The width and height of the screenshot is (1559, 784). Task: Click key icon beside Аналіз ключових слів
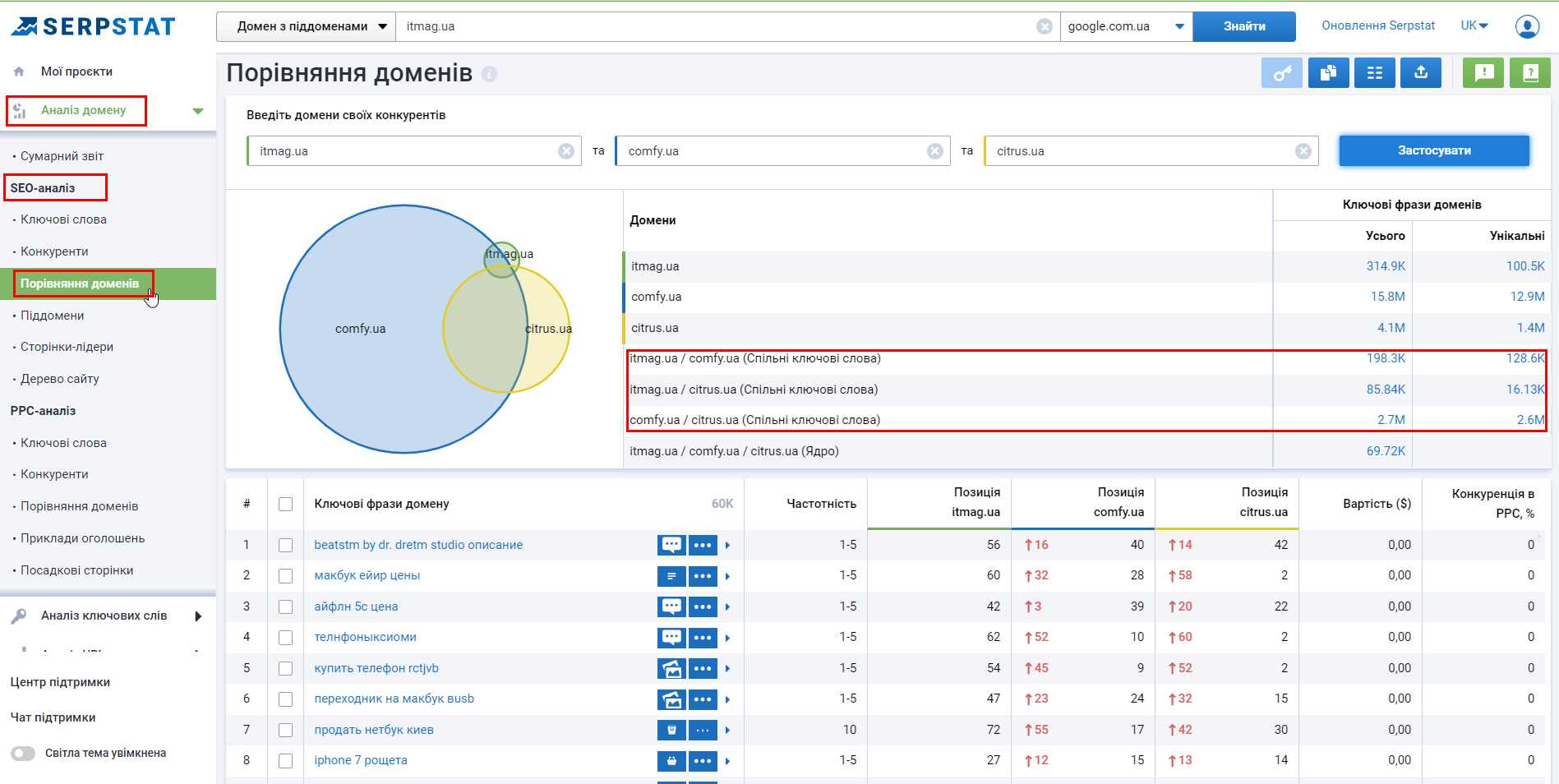(19, 616)
